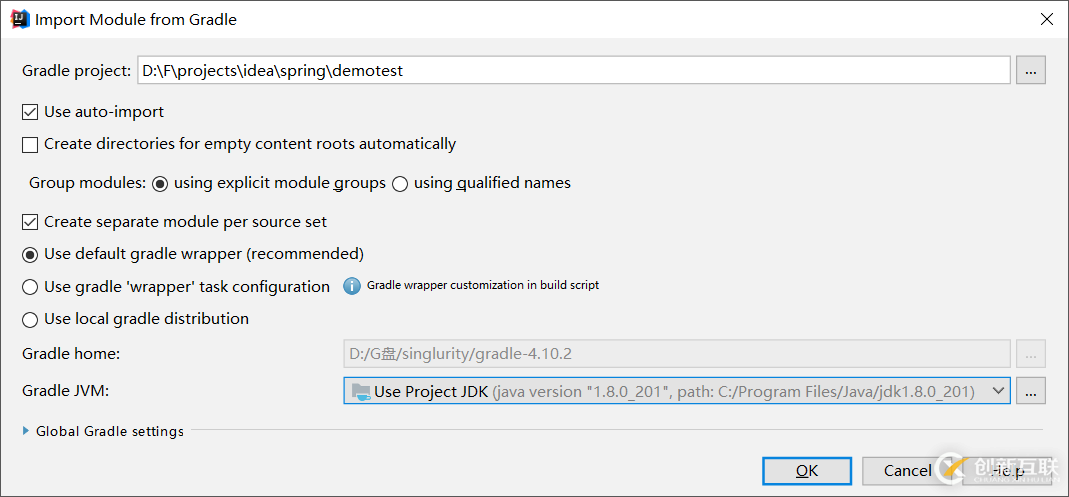
Task: Browse for Gradle project path button
Action: pos(1031,70)
